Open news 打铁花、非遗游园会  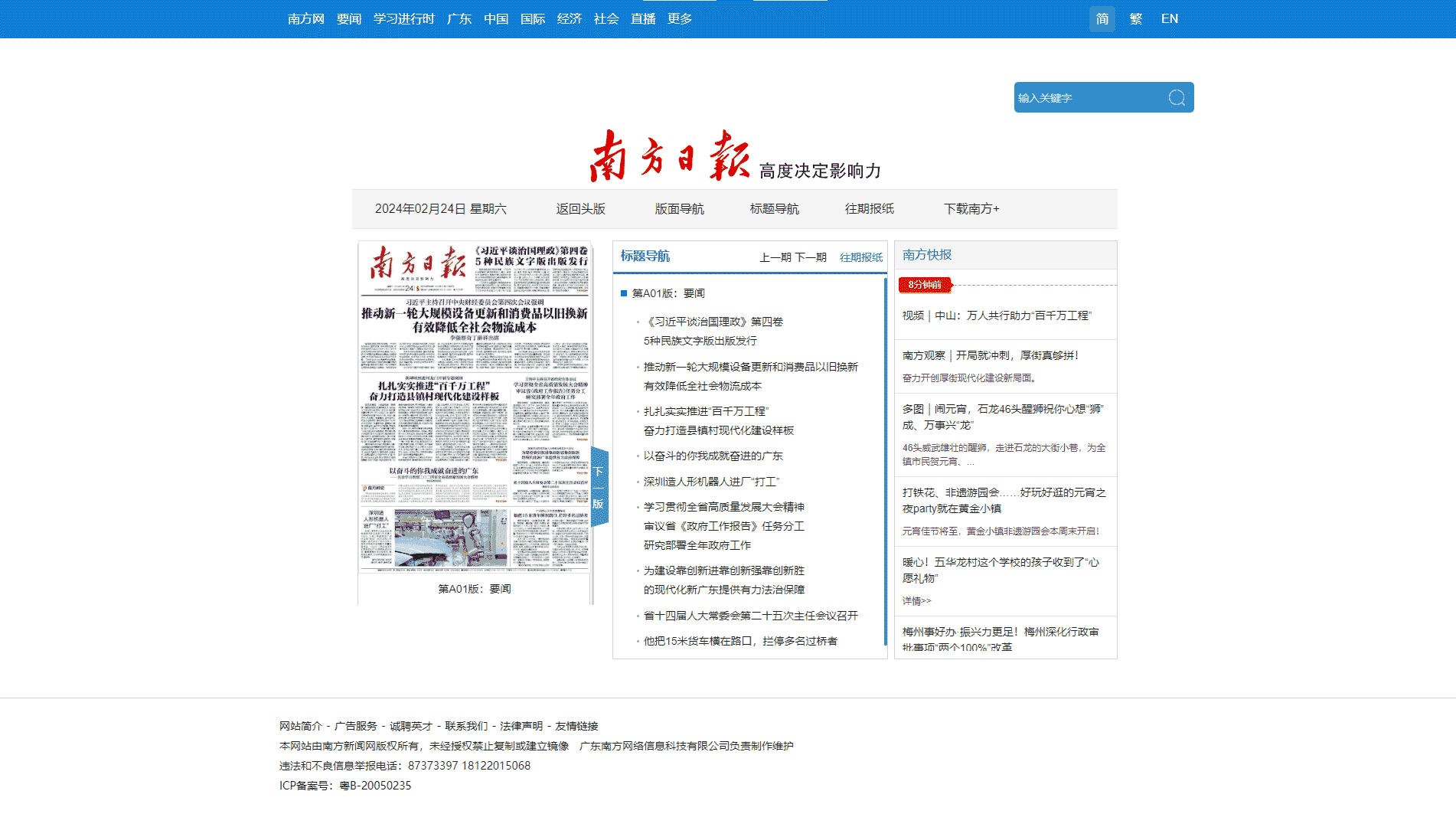tap(1004, 500)
